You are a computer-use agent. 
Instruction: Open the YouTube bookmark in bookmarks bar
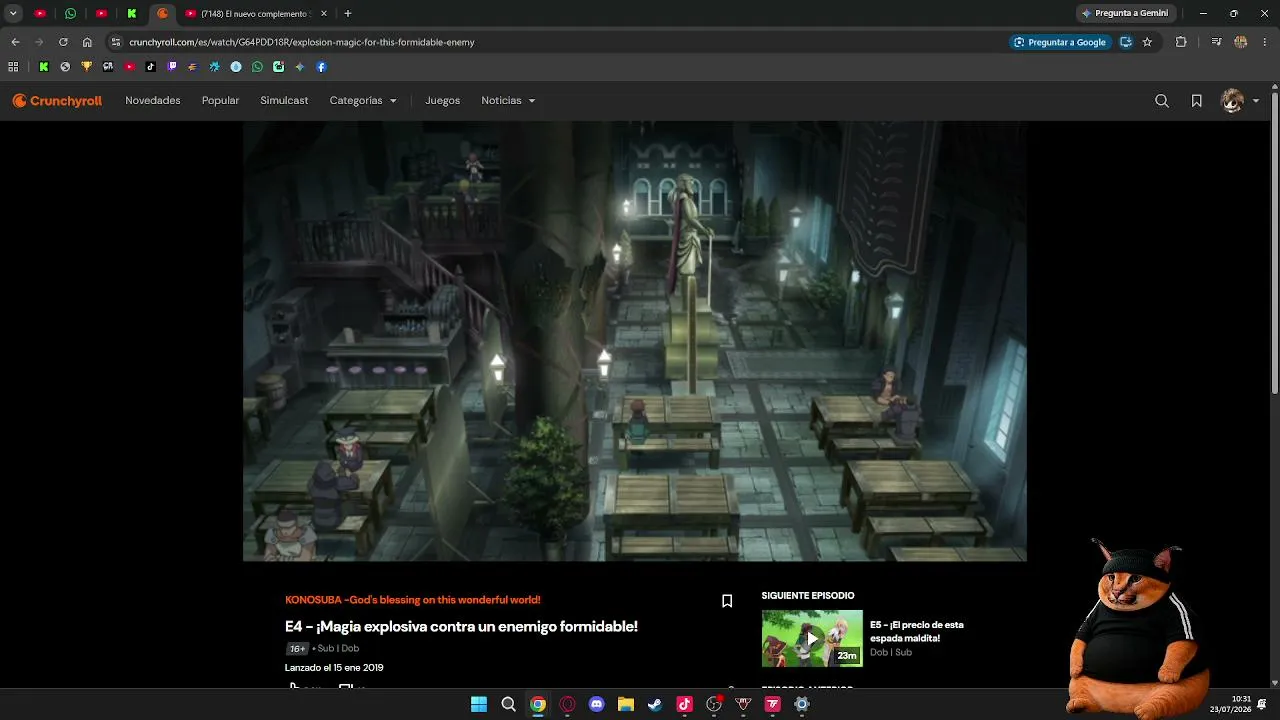[130, 67]
